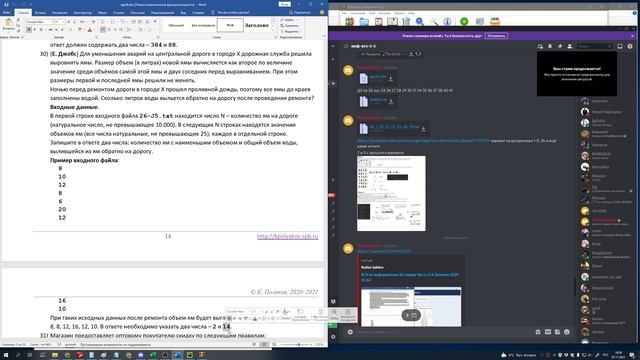Open the Выделить dropdown

click(290, 31)
